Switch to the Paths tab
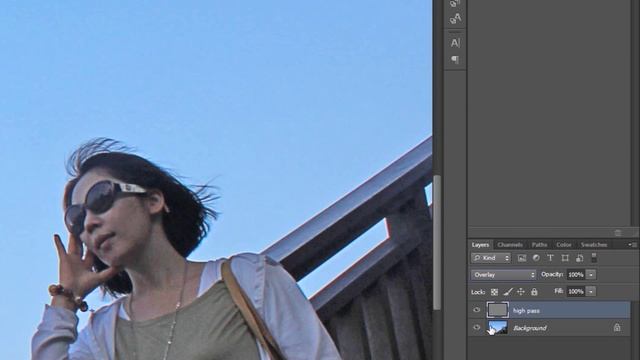Image resolution: width=640 pixels, height=360 pixels. point(539,244)
